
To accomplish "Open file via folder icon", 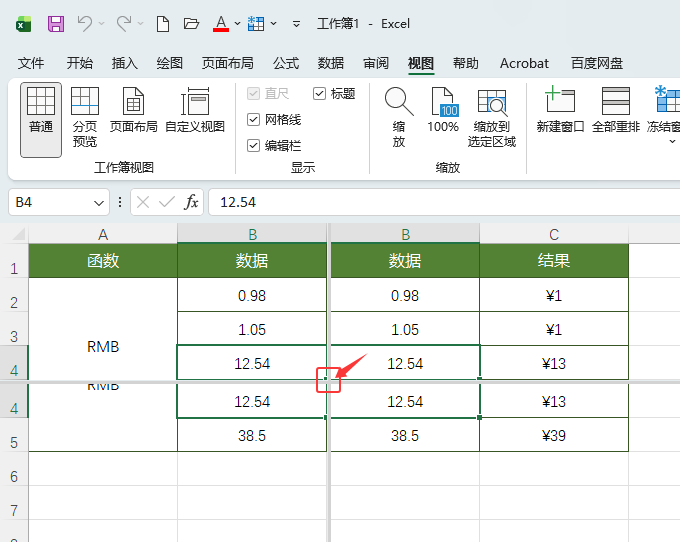I will coord(191,23).
